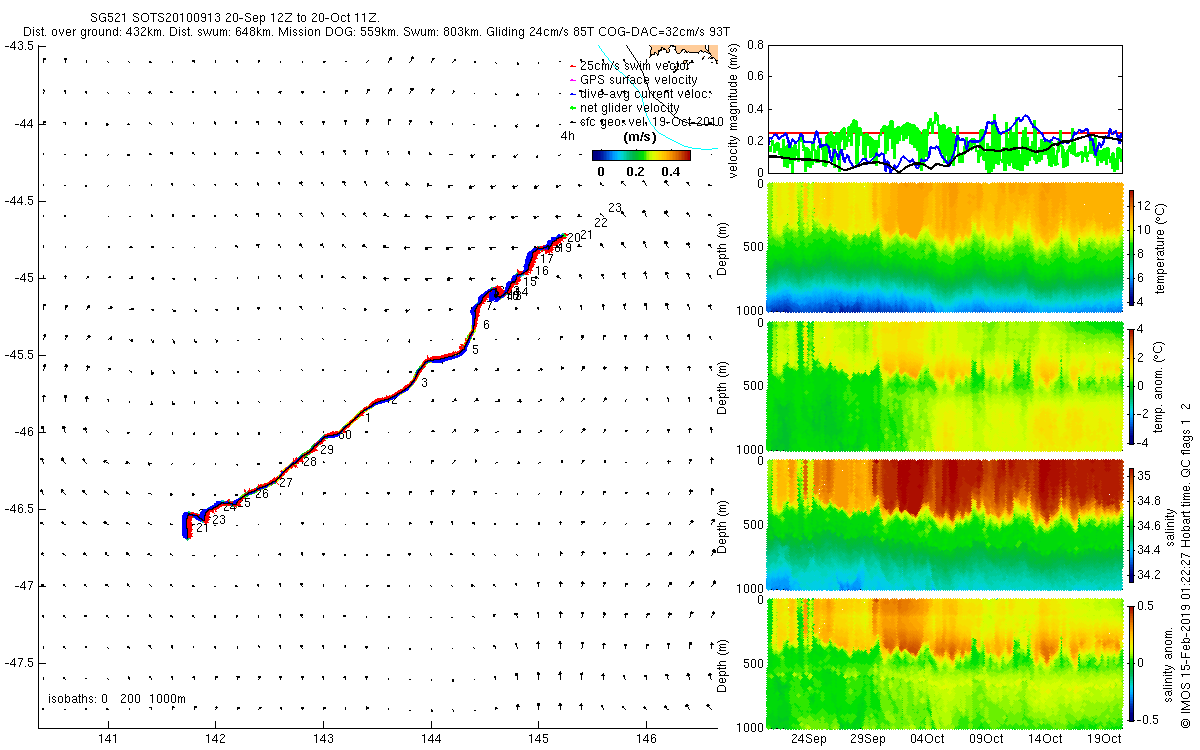Click the latitude tick label '-44.5'
The height and width of the screenshot is (750, 1200).
[20, 200]
